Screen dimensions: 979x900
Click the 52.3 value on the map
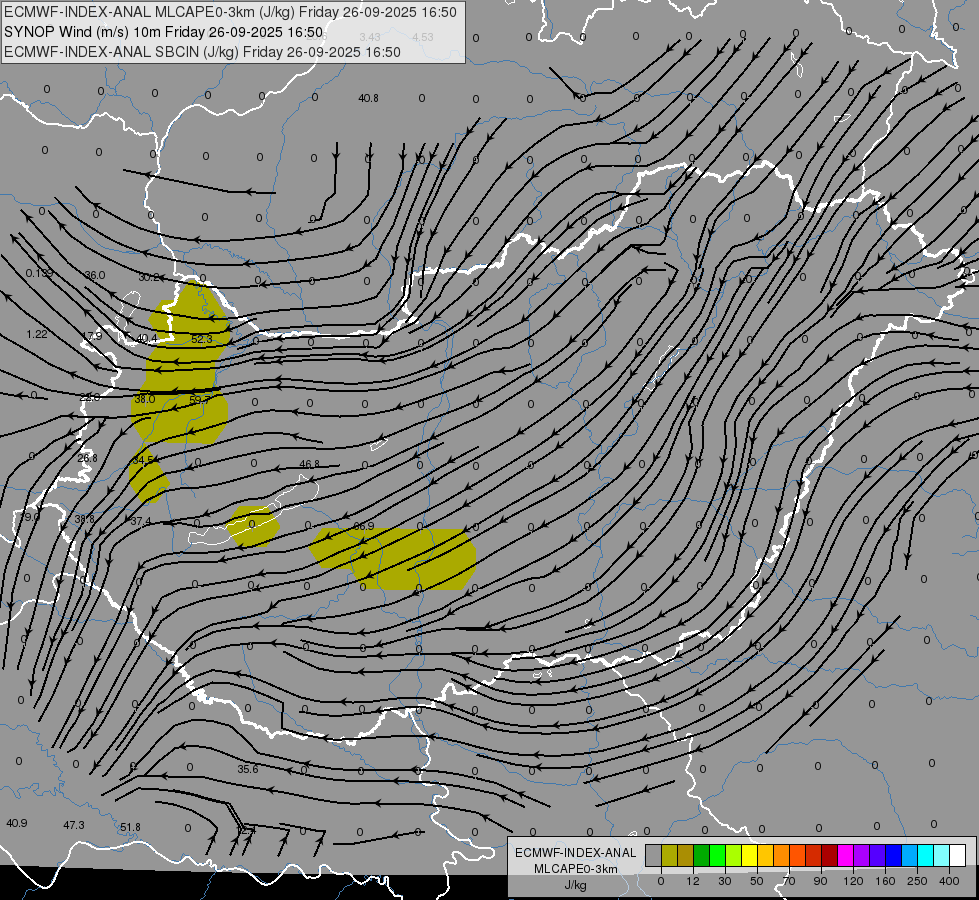tap(202, 339)
